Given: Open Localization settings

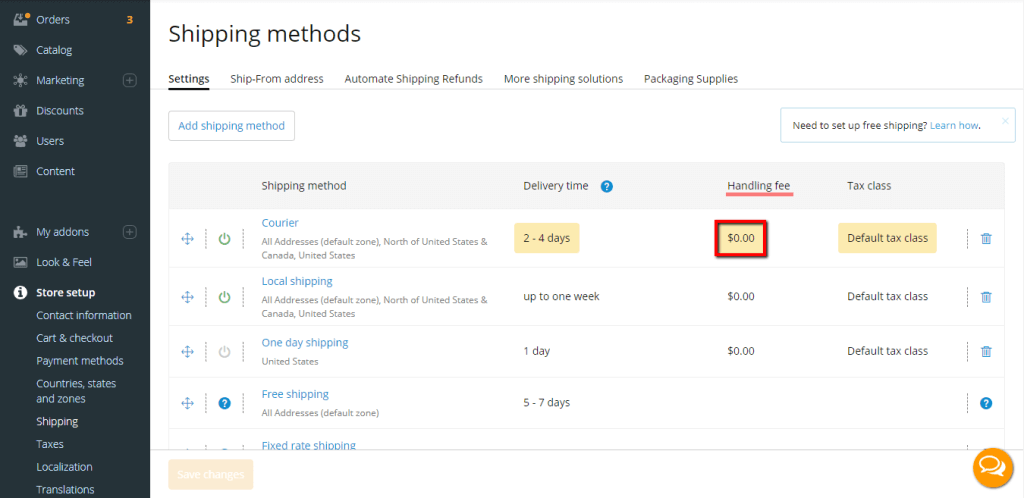Looking at the screenshot, I should click(x=64, y=467).
